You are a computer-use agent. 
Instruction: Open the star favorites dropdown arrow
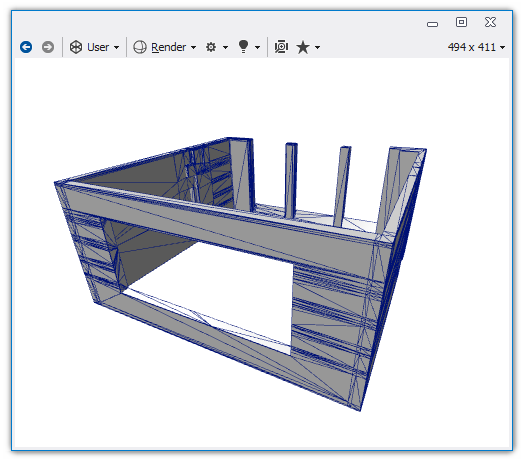317,48
